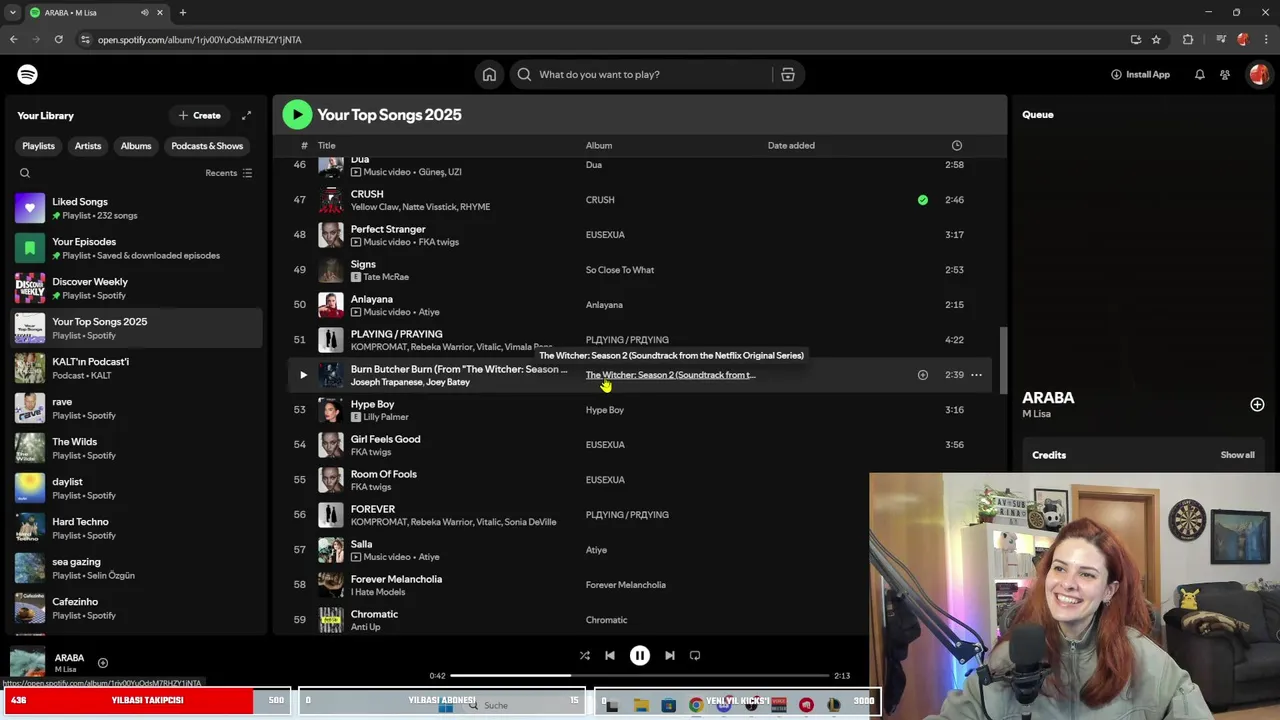Search in Your Library
Image resolution: width=1280 pixels, height=720 pixels.
point(25,173)
